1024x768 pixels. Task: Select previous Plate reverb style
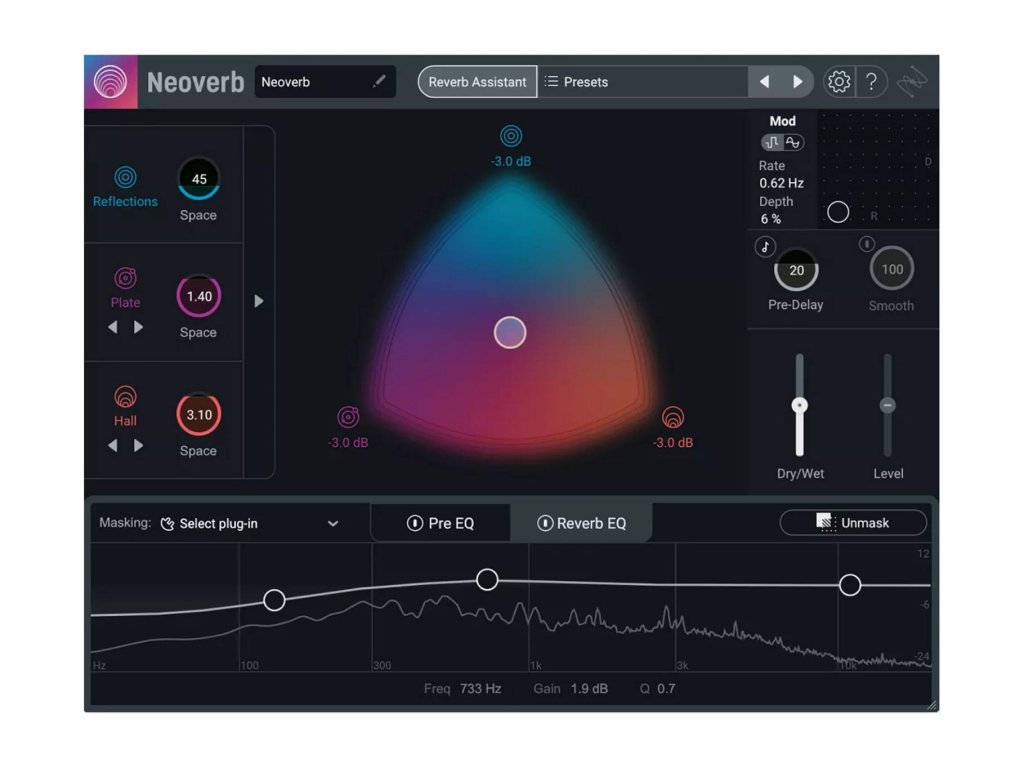tap(113, 327)
